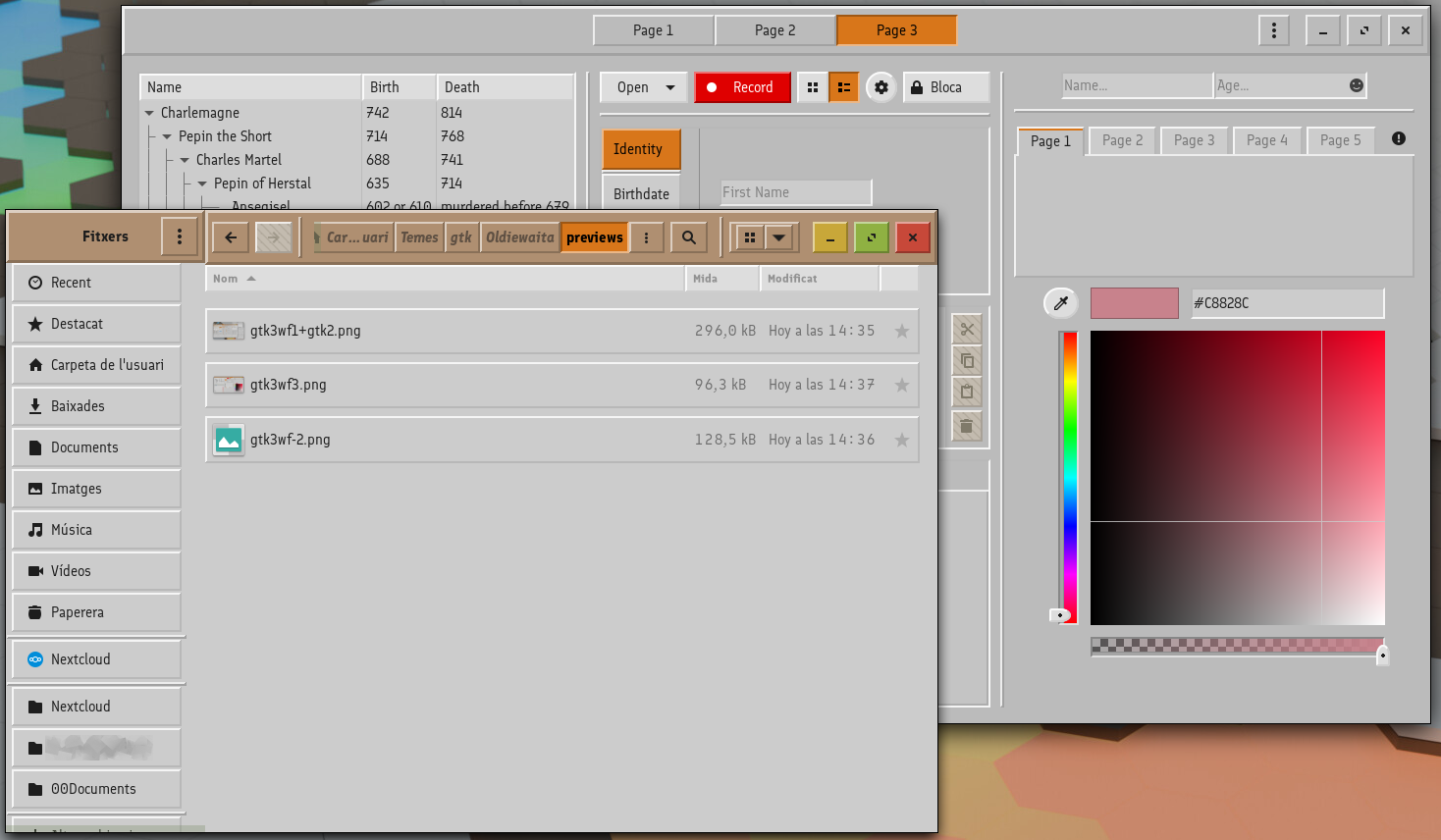Open the Baixades folder in the sidebar

[96, 406]
